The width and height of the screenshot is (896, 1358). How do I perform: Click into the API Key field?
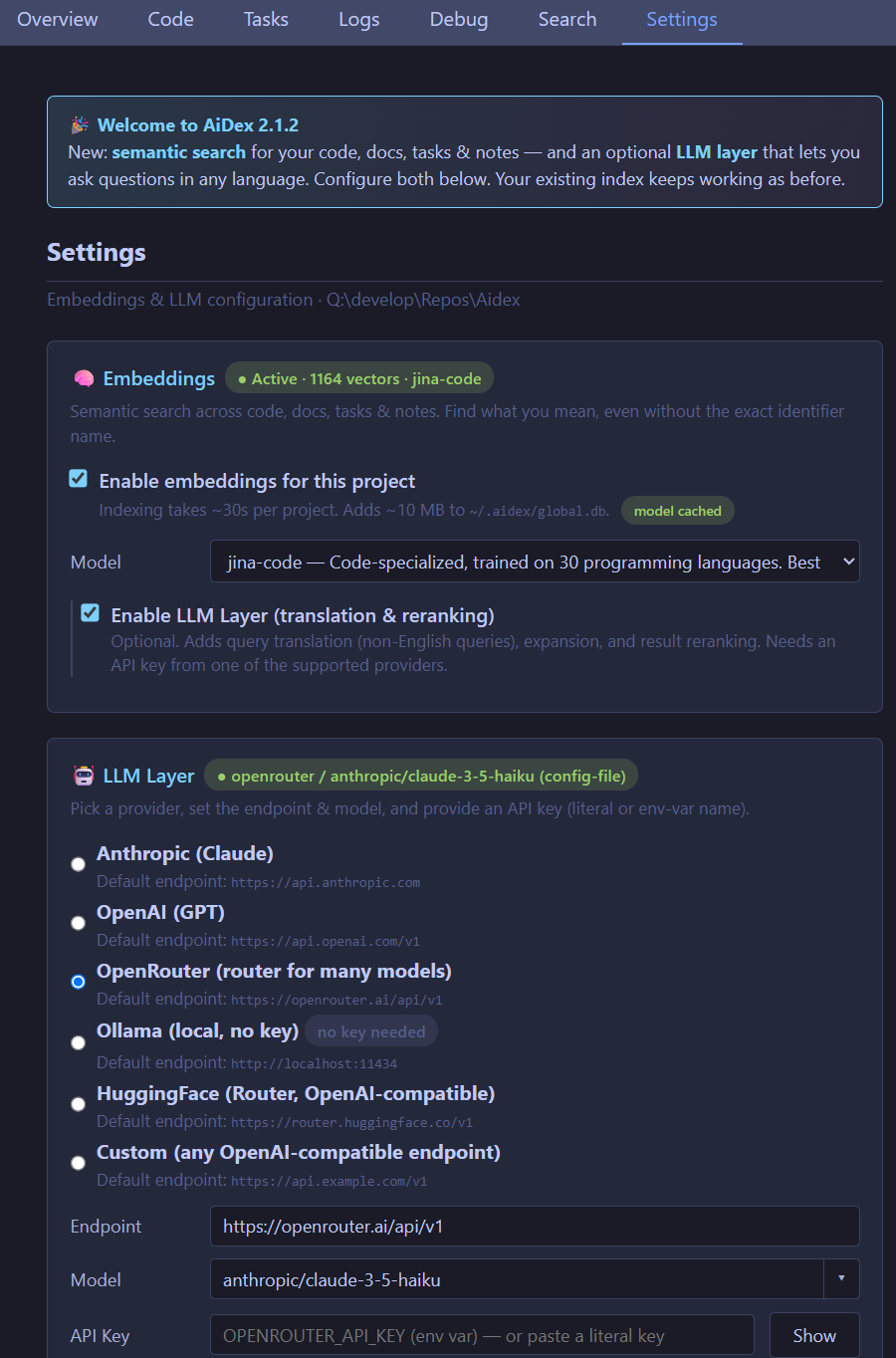pyautogui.click(x=482, y=1336)
